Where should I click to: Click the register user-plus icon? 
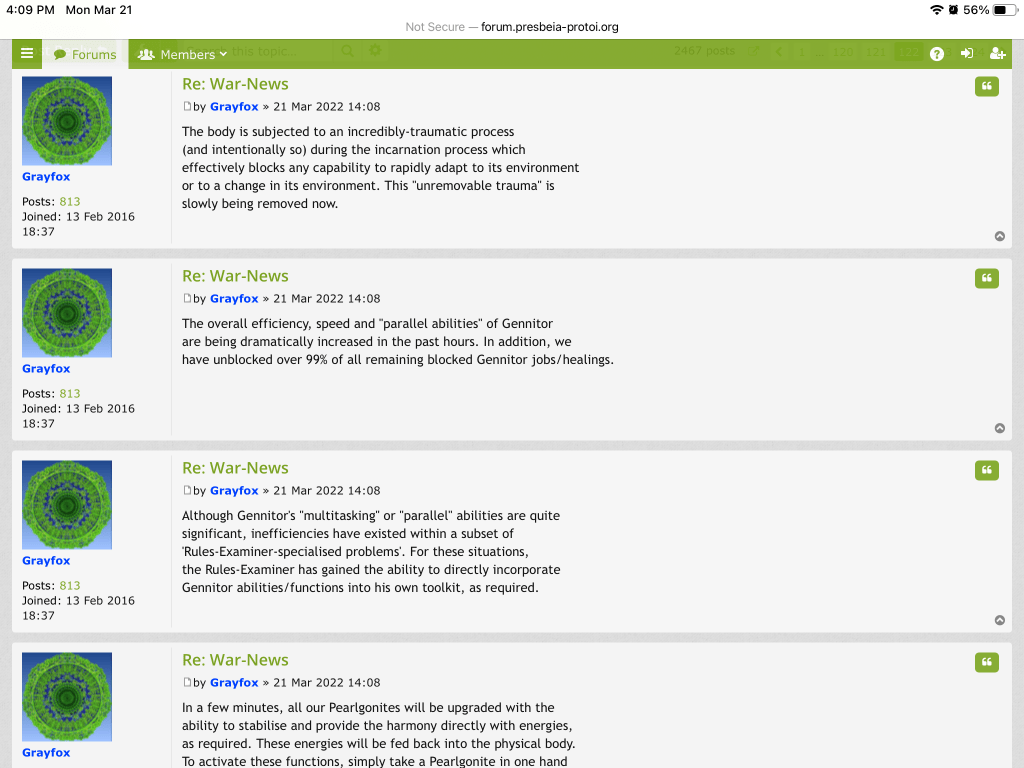coord(997,54)
